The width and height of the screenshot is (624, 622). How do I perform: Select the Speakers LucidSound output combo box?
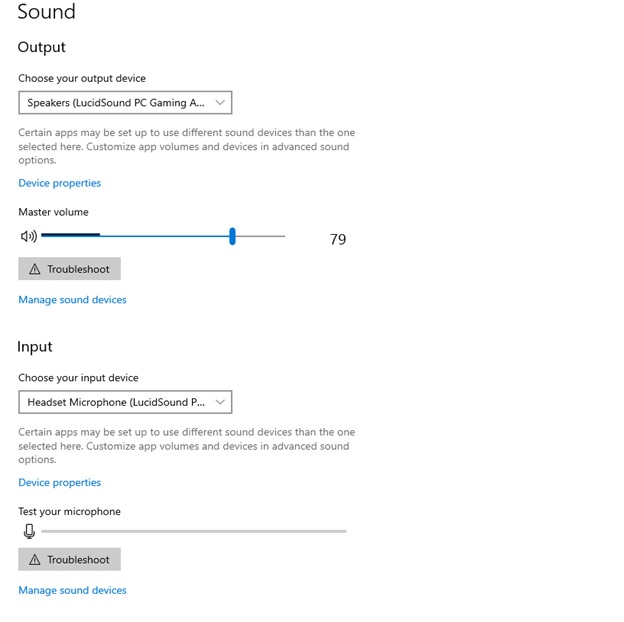[x=125, y=103]
